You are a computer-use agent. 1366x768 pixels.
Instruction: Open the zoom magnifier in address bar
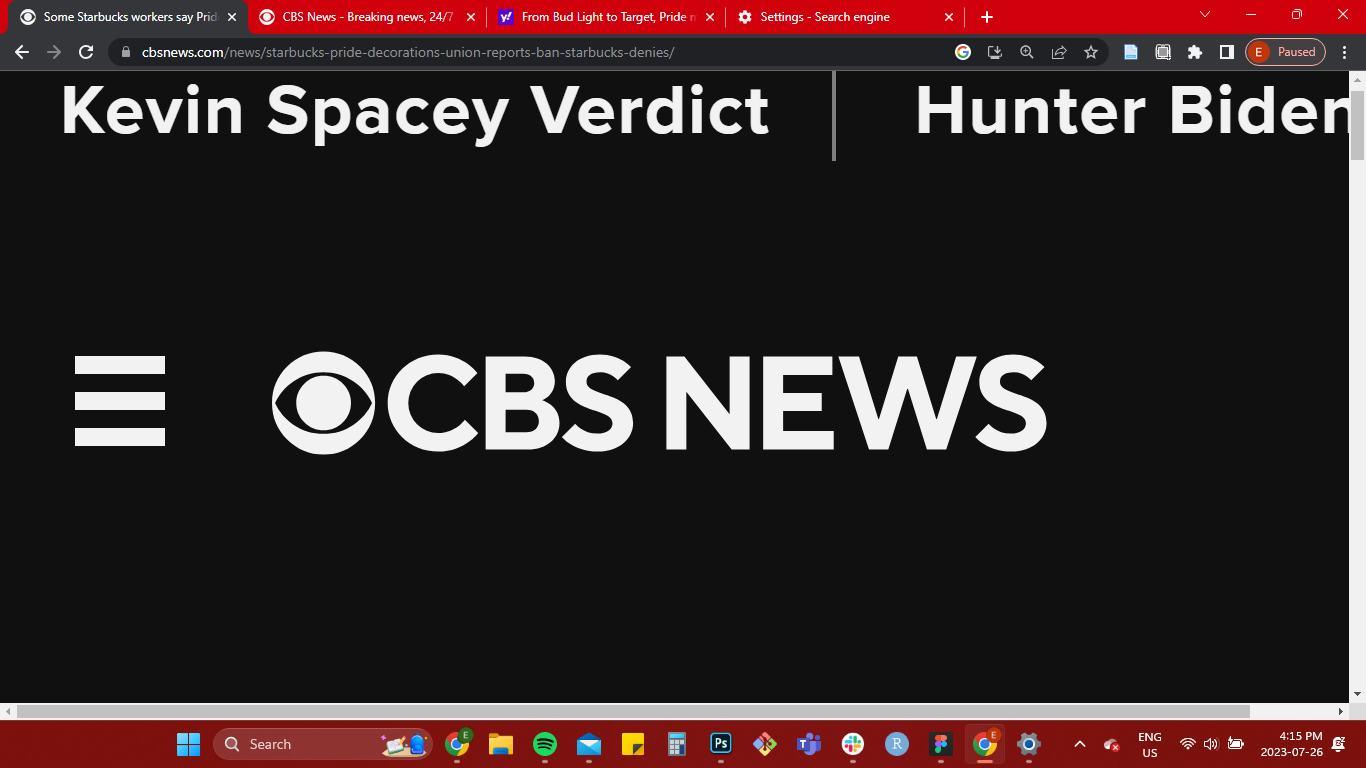(1027, 52)
